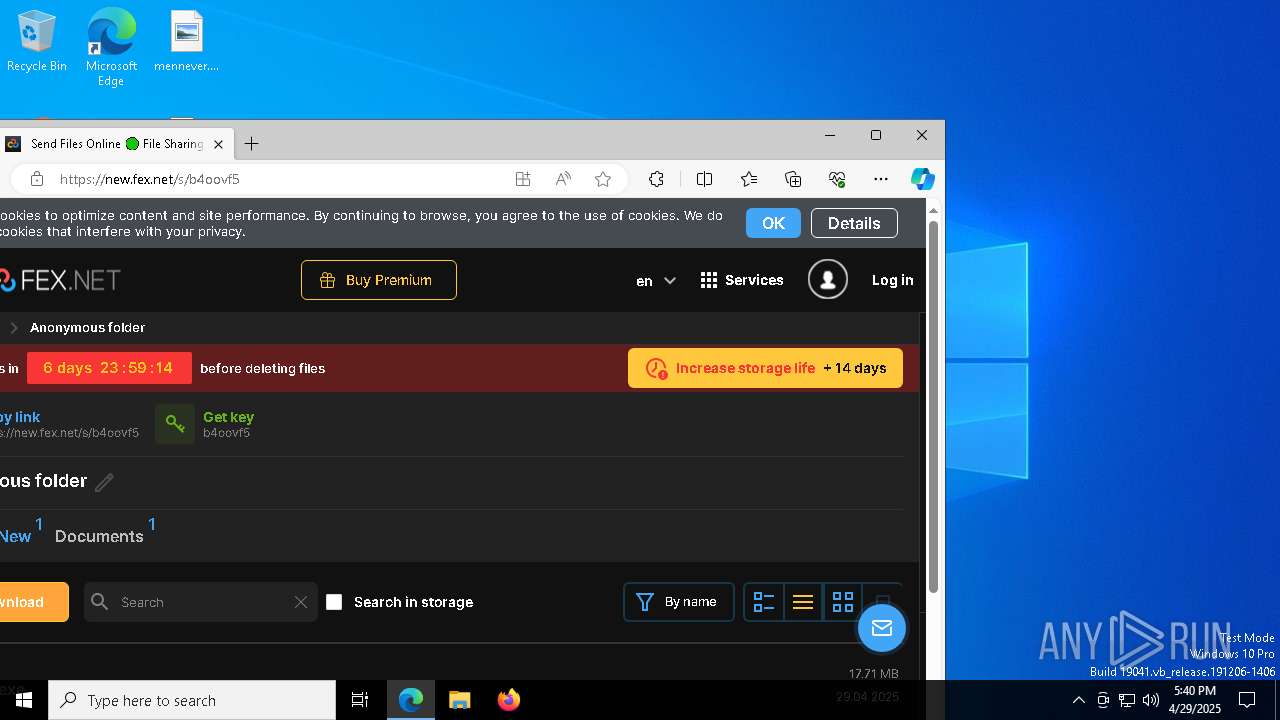
Task: Start Read aloud from the address bar
Action: pyautogui.click(x=563, y=179)
